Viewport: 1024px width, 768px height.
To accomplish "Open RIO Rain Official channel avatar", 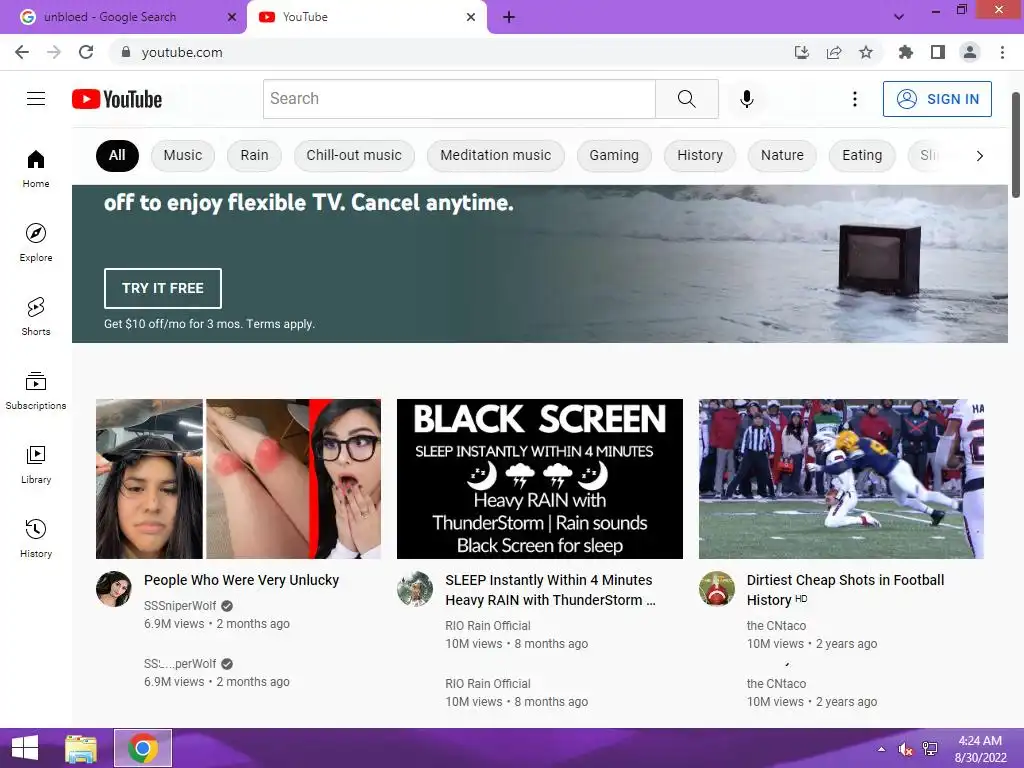I will pyautogui.click(x=415, y=588).
